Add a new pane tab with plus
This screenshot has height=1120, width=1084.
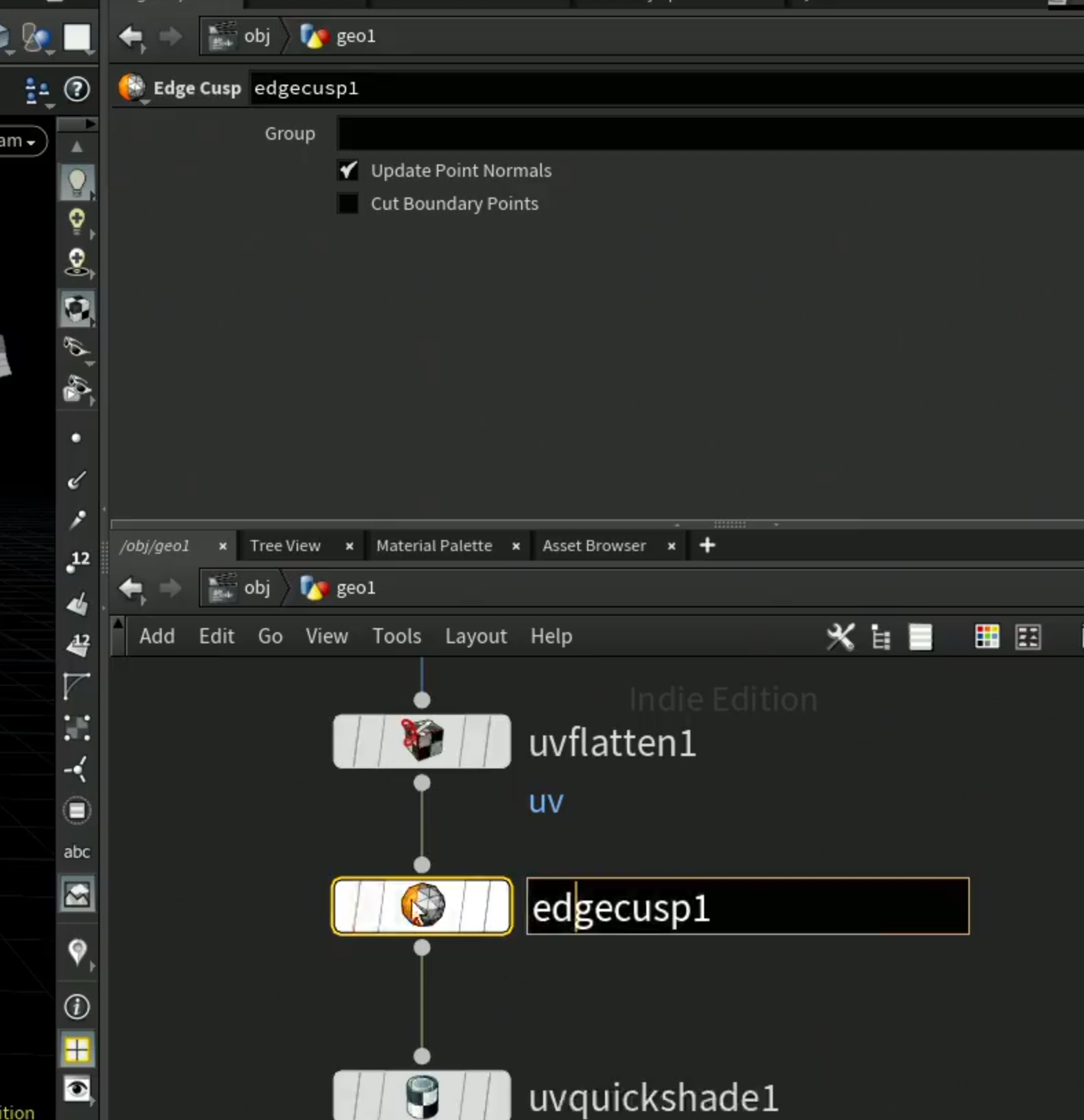pos(707,546)
